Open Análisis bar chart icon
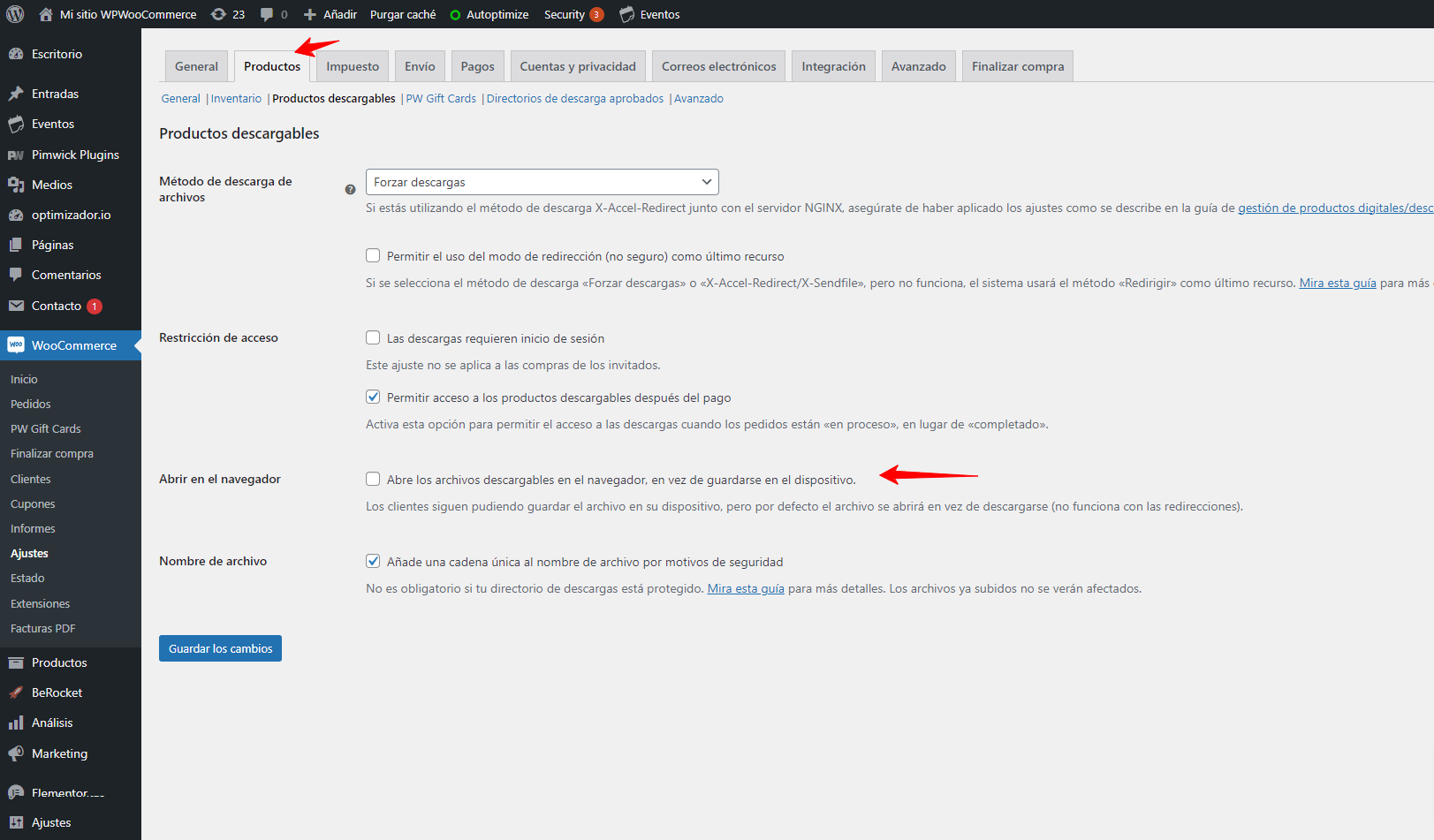Viewport: 1434px width, 840px height. [x=16, y=723]
